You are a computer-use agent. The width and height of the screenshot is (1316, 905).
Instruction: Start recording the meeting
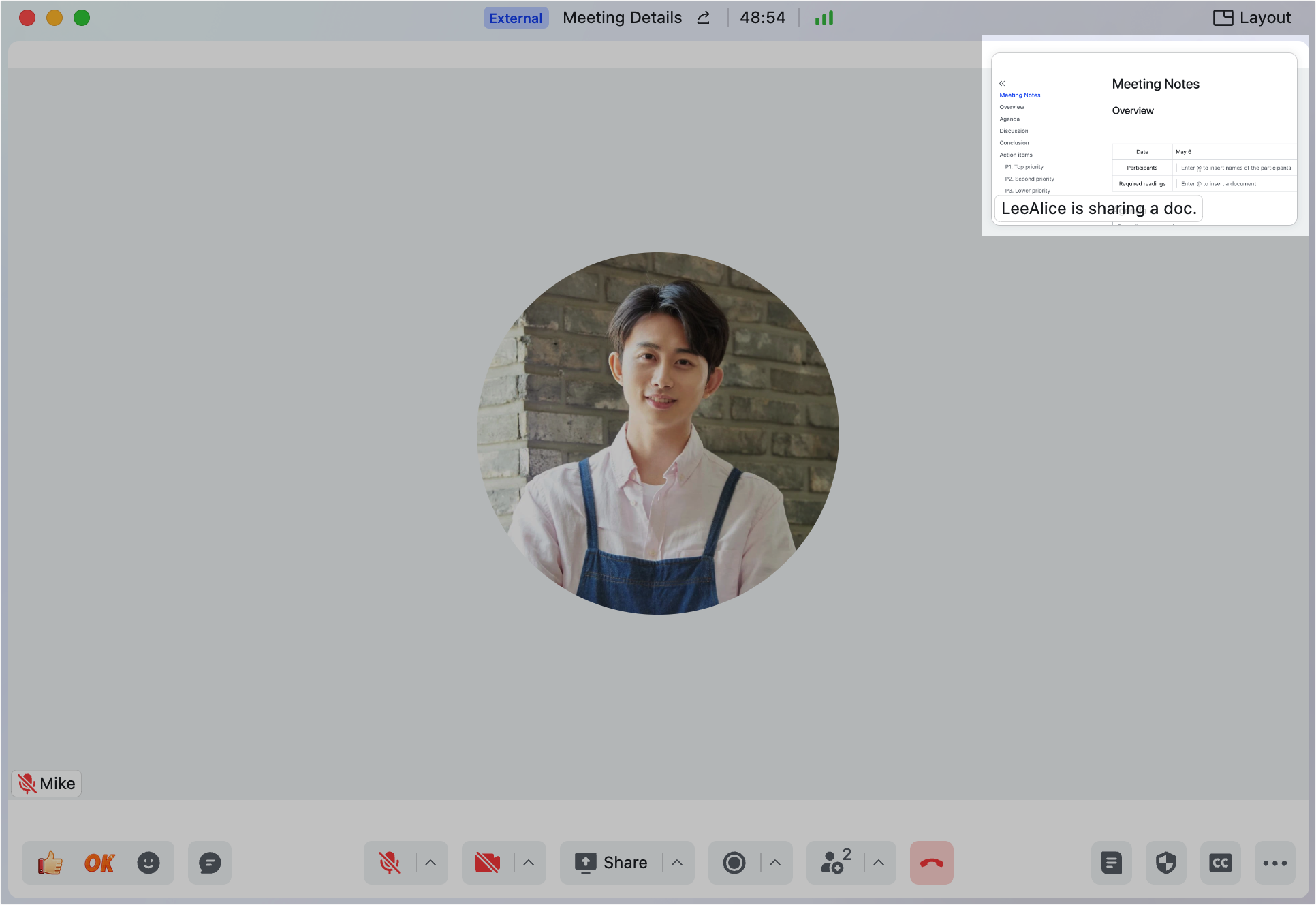(x=734, y=863)
